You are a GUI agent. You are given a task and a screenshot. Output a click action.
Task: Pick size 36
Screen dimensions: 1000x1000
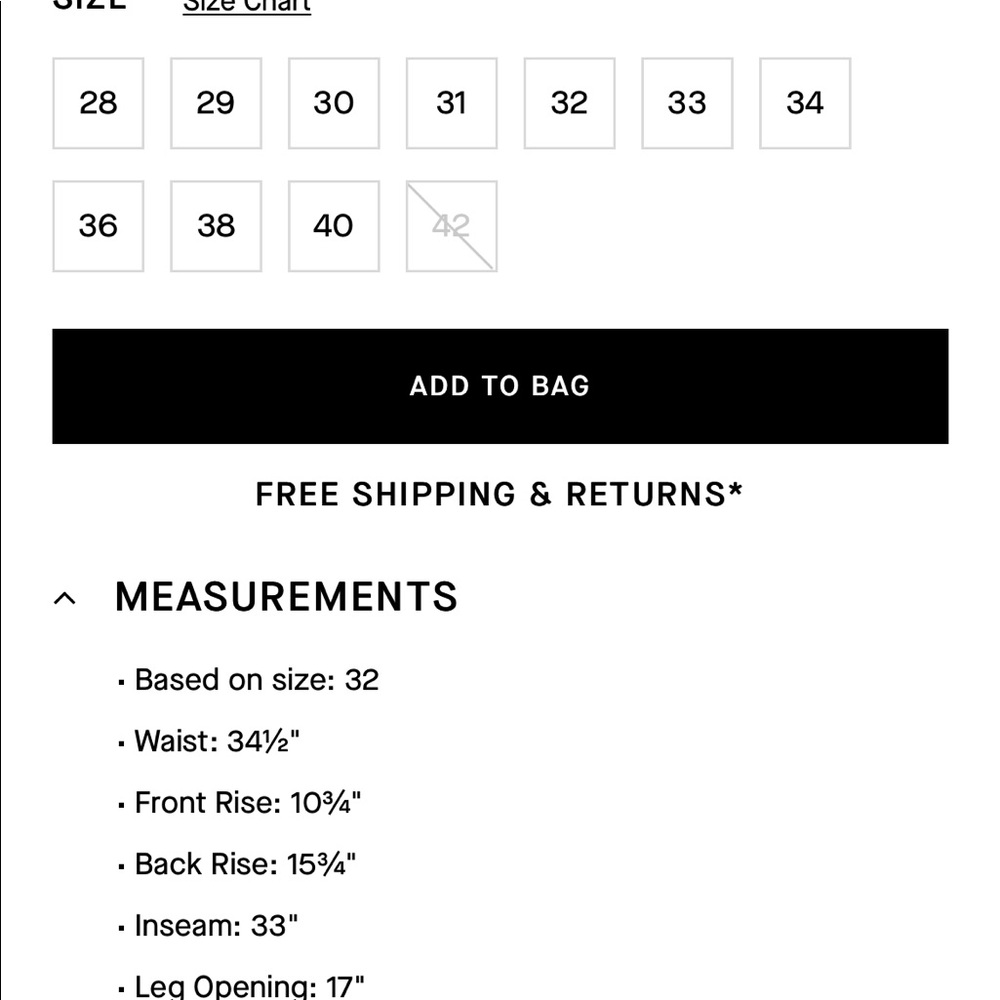click(x=98, y=226)
